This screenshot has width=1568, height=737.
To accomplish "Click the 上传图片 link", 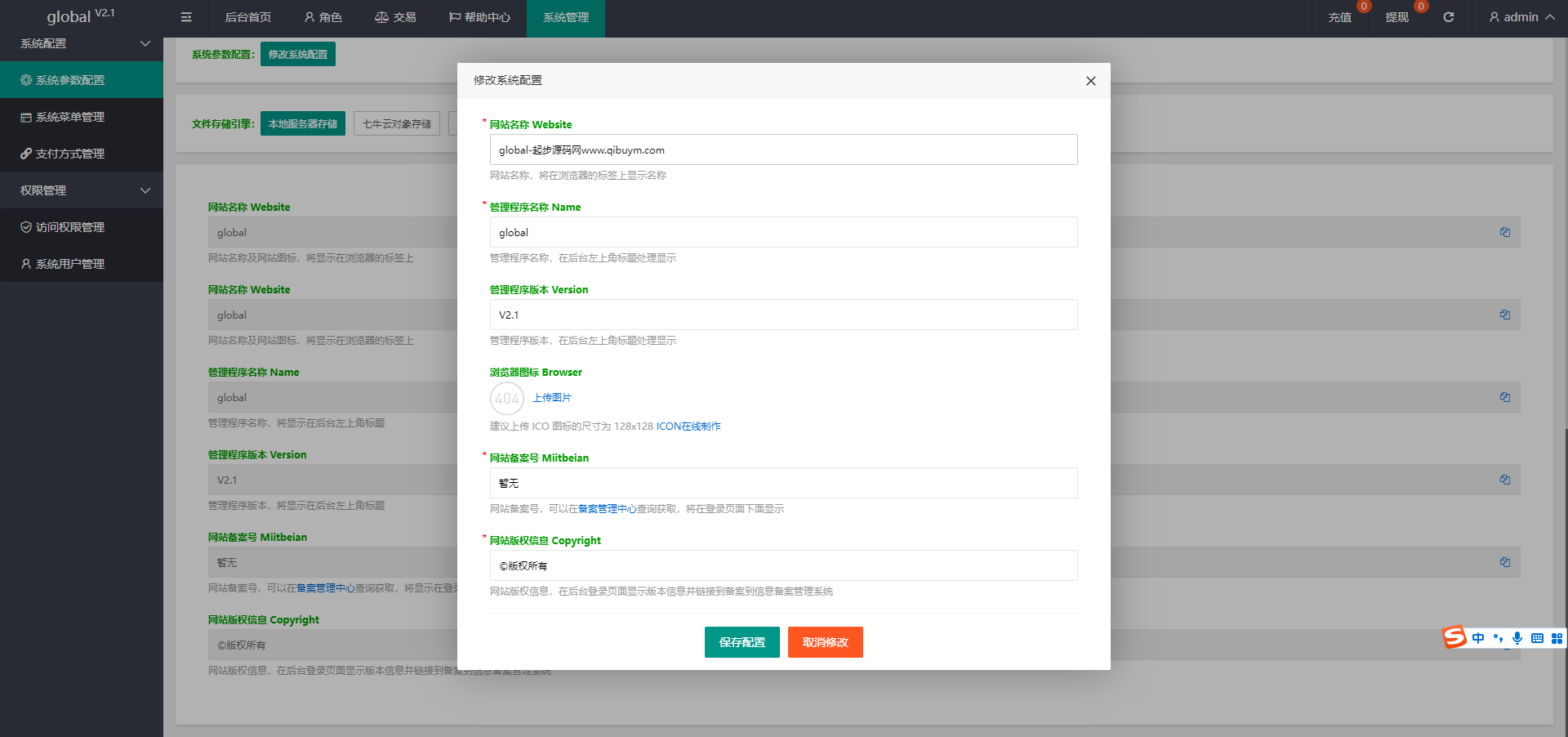I will pos(552,398).
